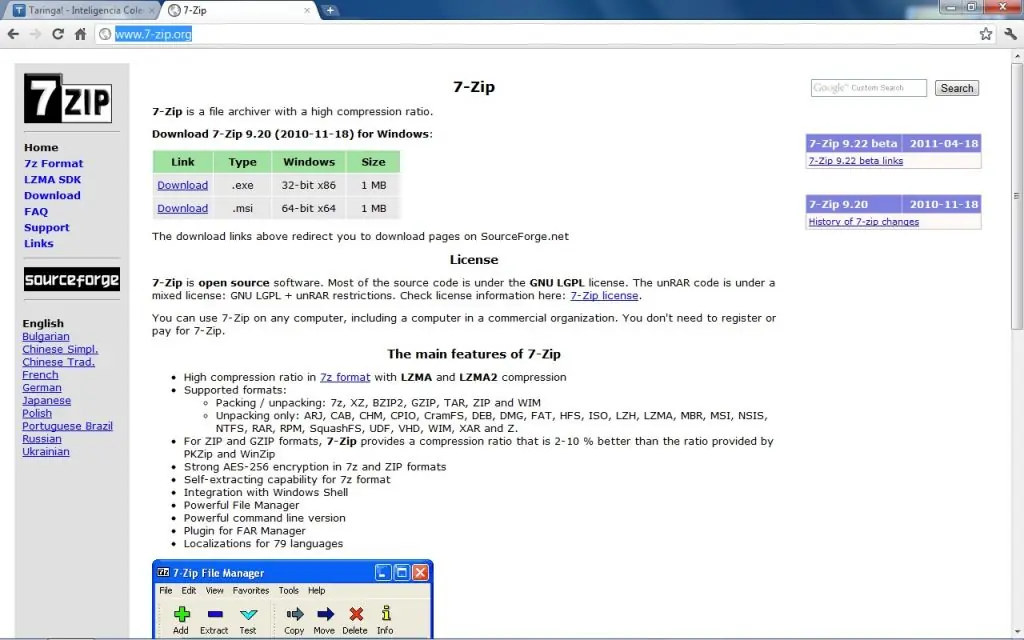The image size is (1024, 640).
Task: Open the 7z Format sidebar link
Action: [54, 163]
